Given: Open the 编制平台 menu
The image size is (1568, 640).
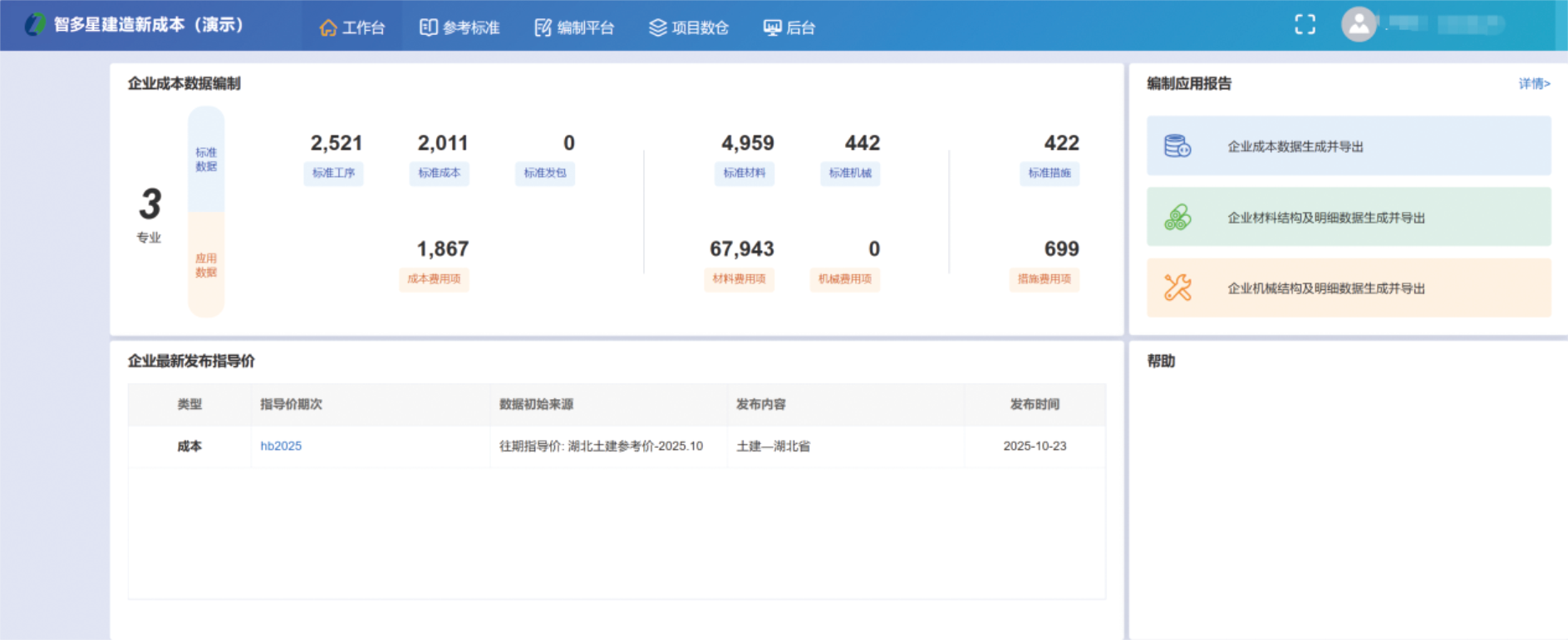Looking at the screenshot, I should (x=574, y=28).
